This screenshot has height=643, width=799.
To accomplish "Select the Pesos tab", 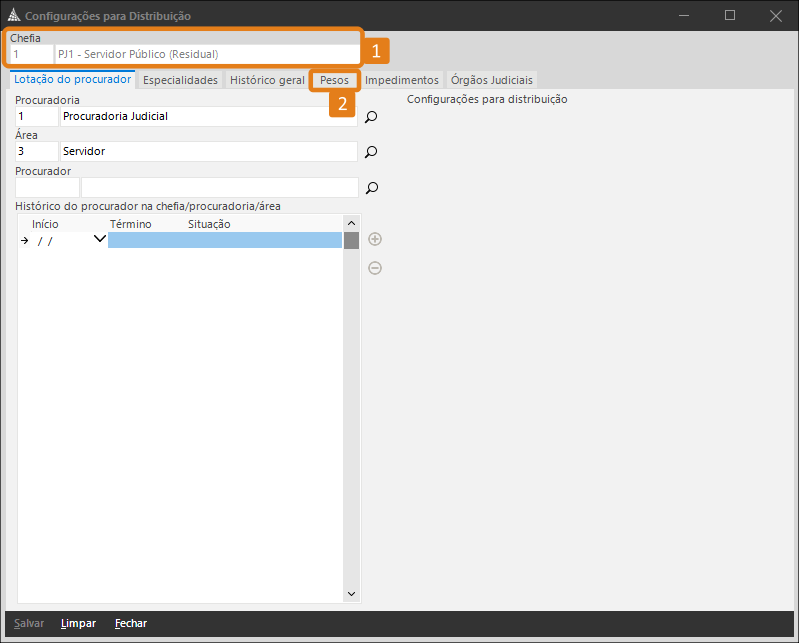I will tap(334, 80).
